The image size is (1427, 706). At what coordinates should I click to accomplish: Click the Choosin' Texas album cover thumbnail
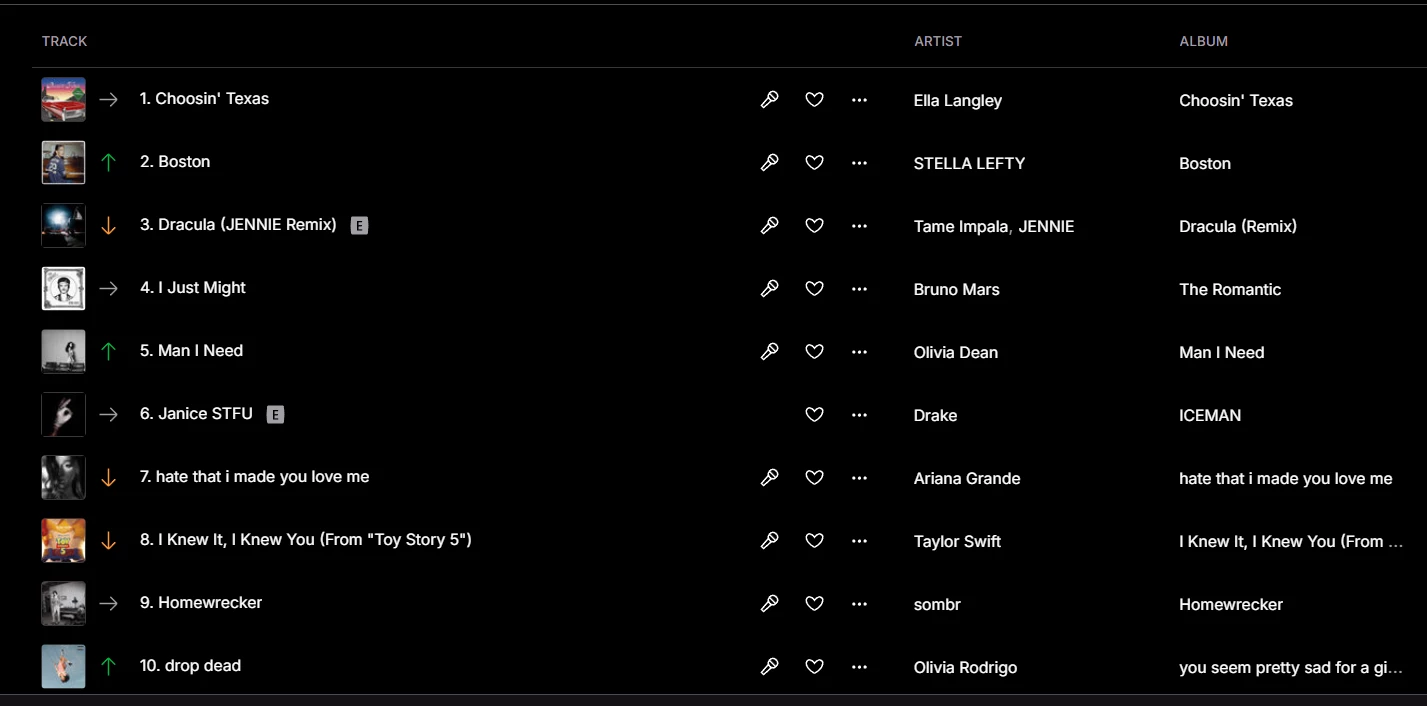[x=63, y=100]
